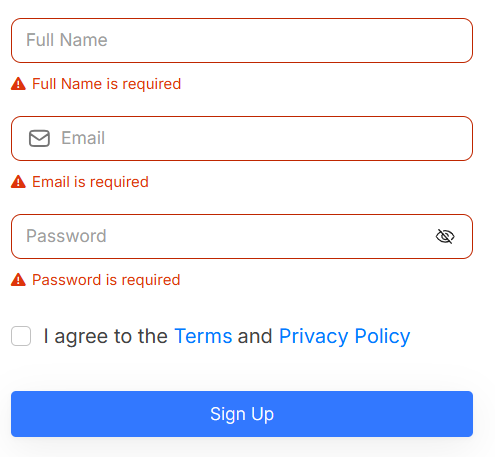Focus the Email input field

click(x=242, y=138)
